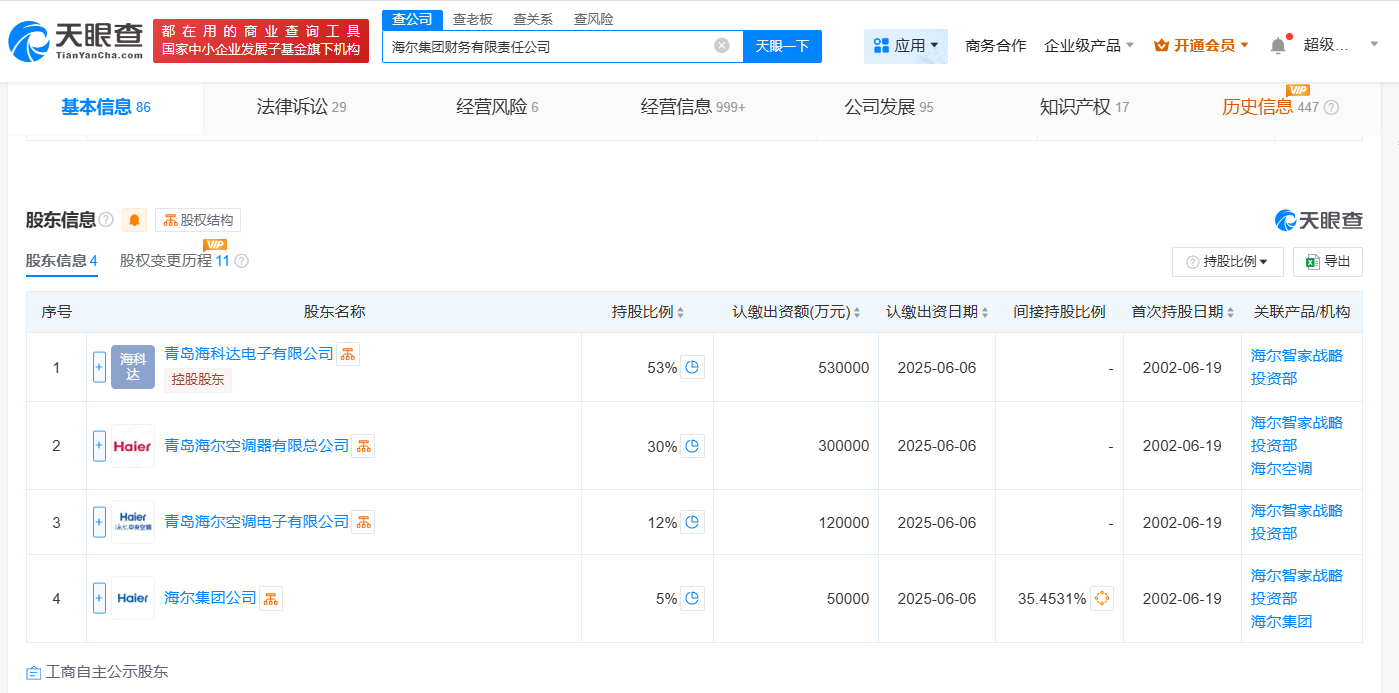Screen dimensions: 1399x693
Task: Open the 工商自主公示股东 section
Action: pyautogui.click(x=97, y=672)
